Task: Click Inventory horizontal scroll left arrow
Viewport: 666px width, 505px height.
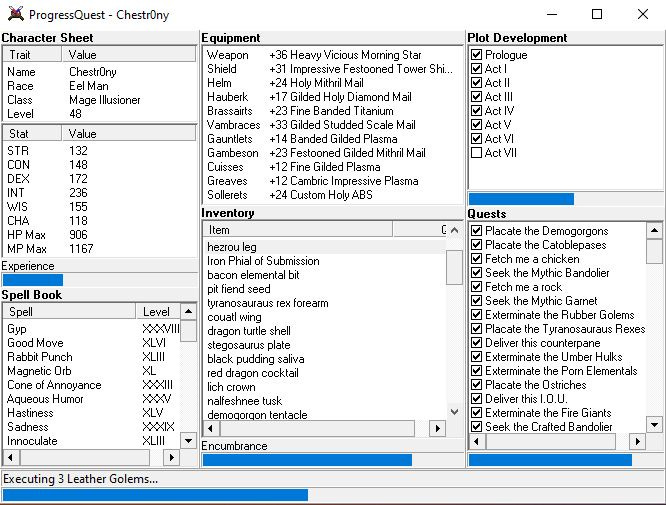Action: (211, 429)
